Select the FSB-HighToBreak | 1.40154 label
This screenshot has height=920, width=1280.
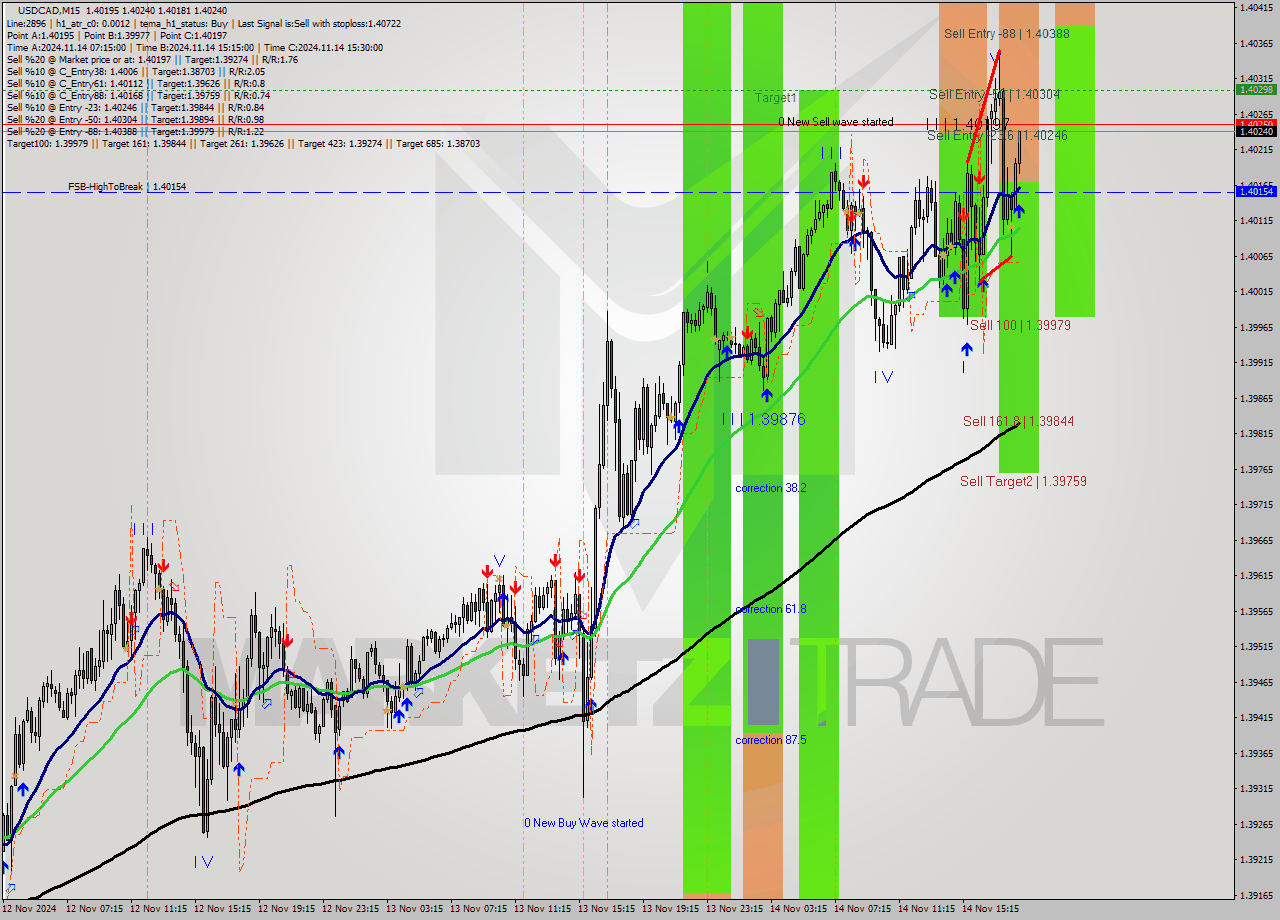127,187
